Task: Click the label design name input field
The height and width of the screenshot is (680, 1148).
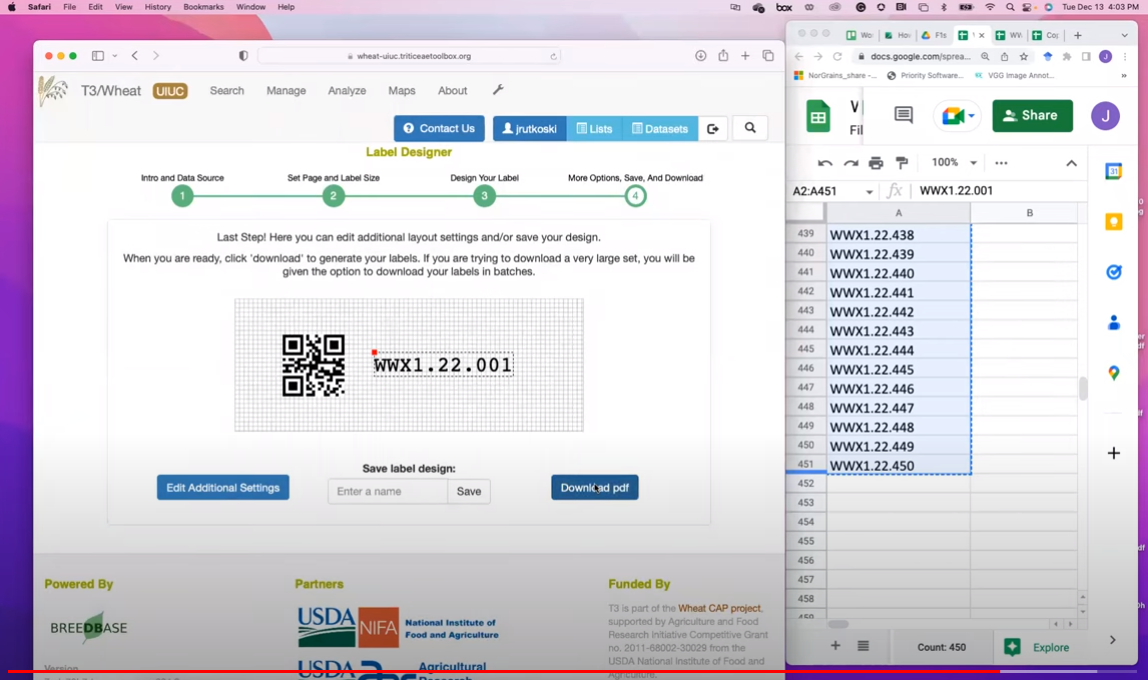Action: [x=388, y=491]
